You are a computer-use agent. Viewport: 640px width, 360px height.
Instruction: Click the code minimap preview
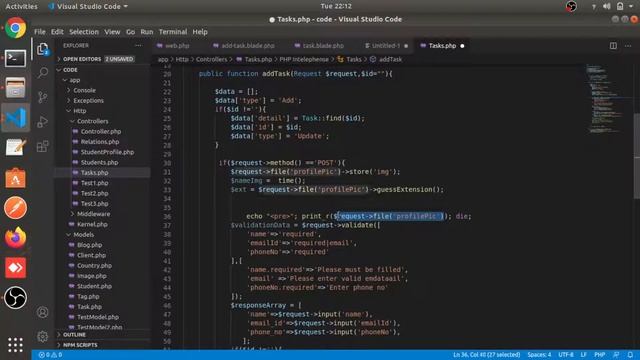[606, 98]
